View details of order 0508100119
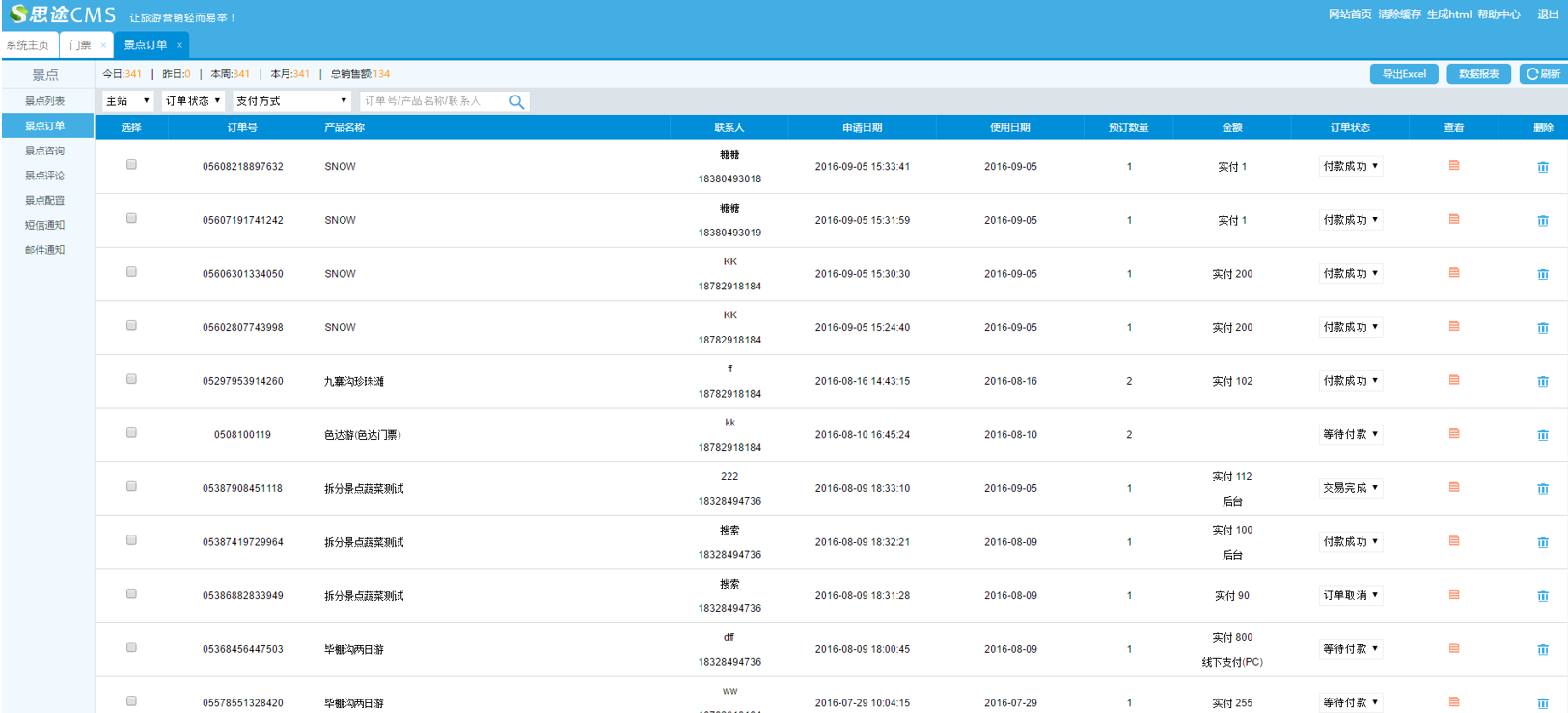This screenshot has width=1568, height=713. click(x=1453, y=434)
